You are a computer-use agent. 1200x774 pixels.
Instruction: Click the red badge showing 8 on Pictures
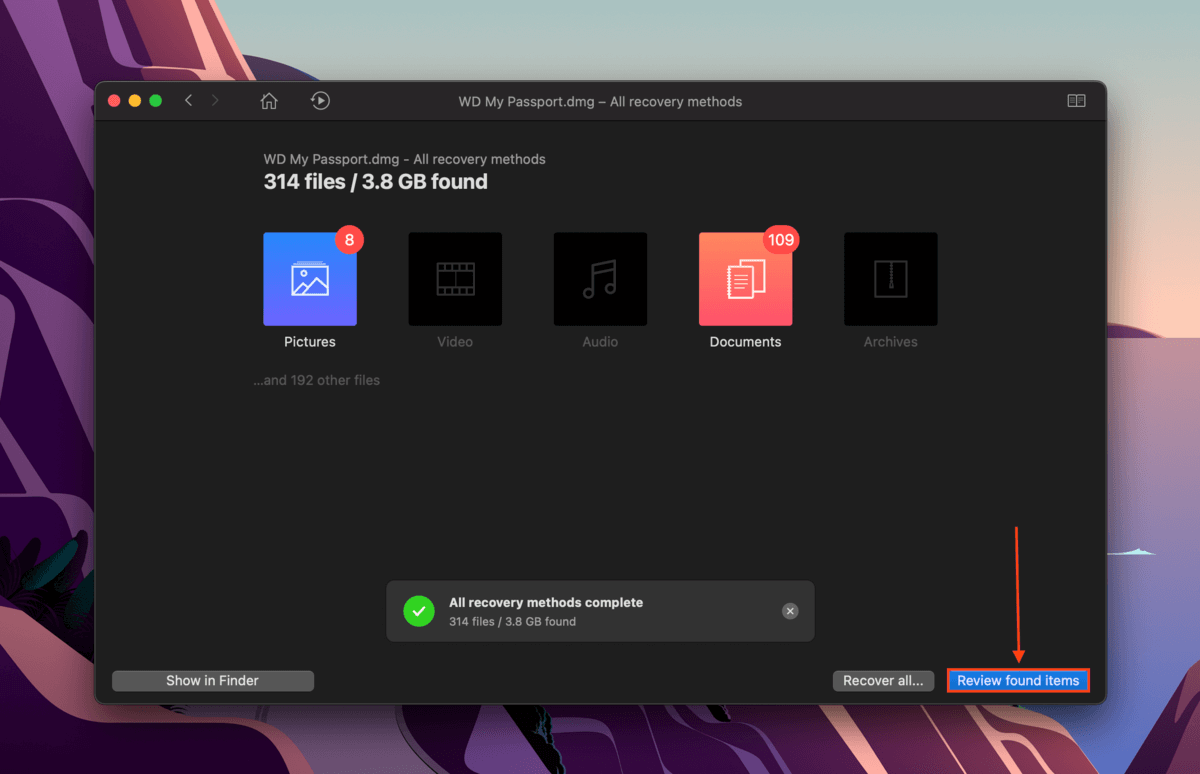click(349, 240)
